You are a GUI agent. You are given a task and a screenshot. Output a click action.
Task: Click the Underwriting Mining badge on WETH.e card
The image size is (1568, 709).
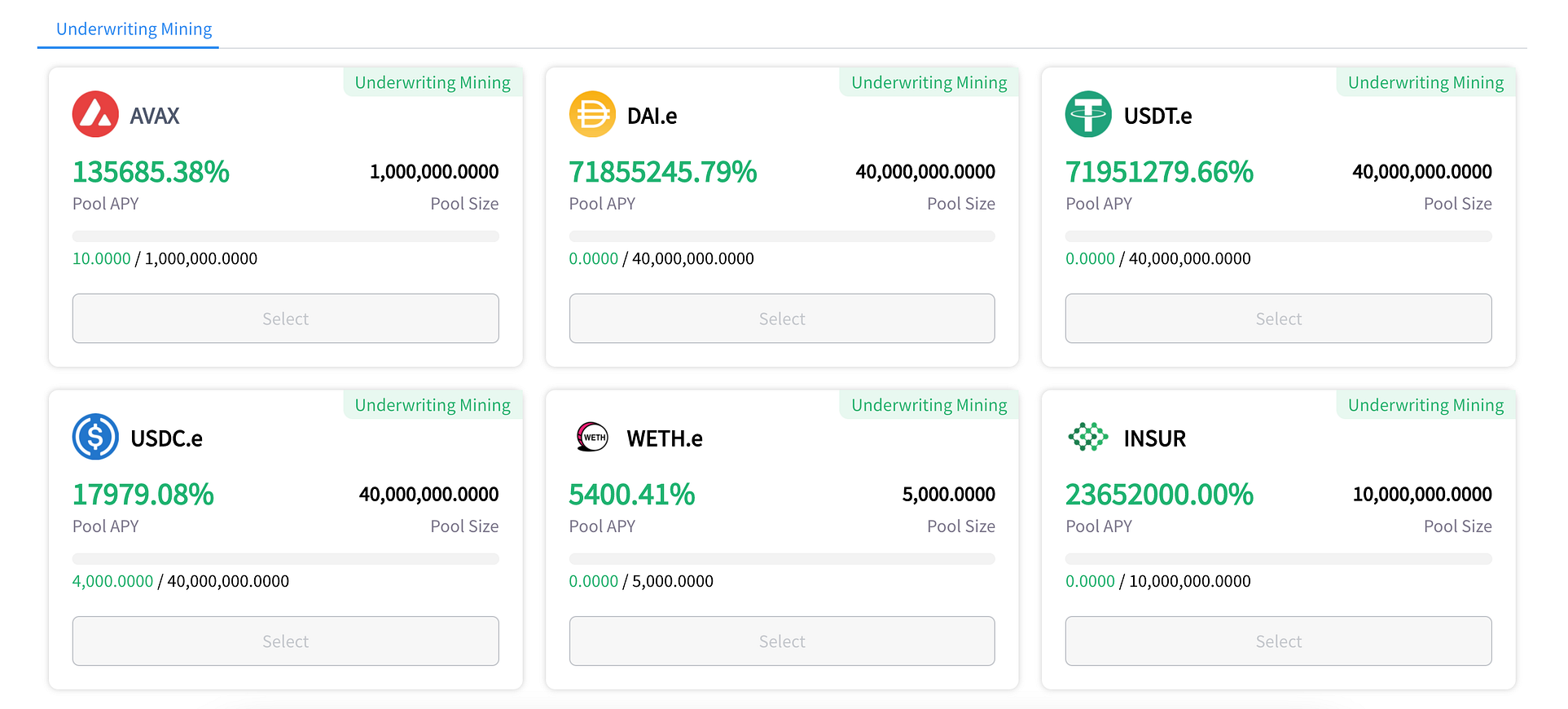tap(929, 405)
